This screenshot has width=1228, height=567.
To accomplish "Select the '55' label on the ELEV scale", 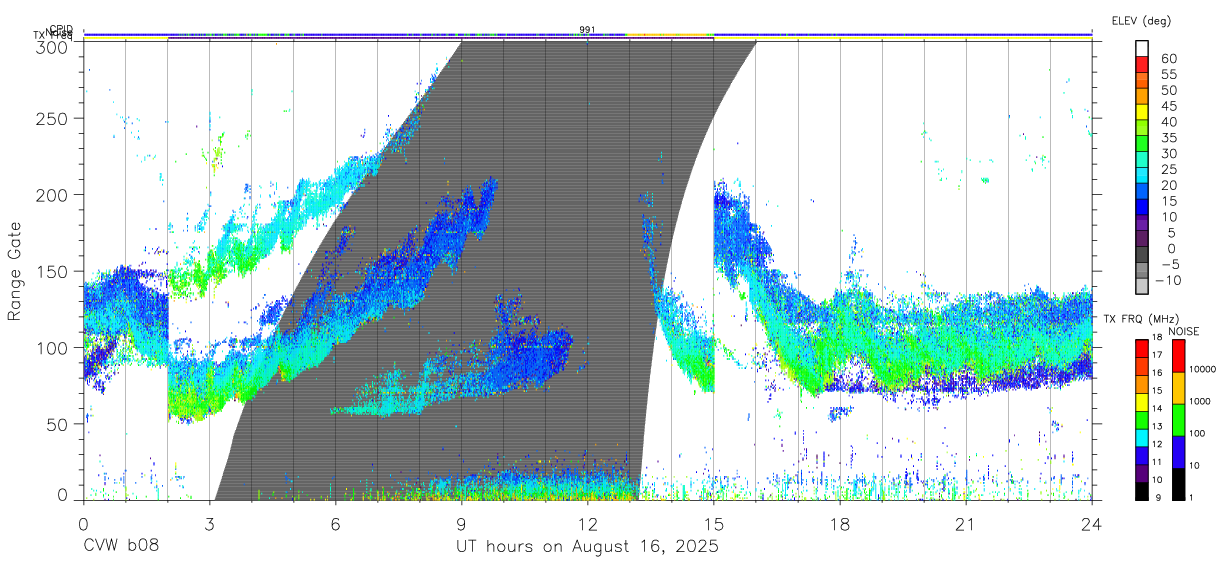I will [1169, 75].
